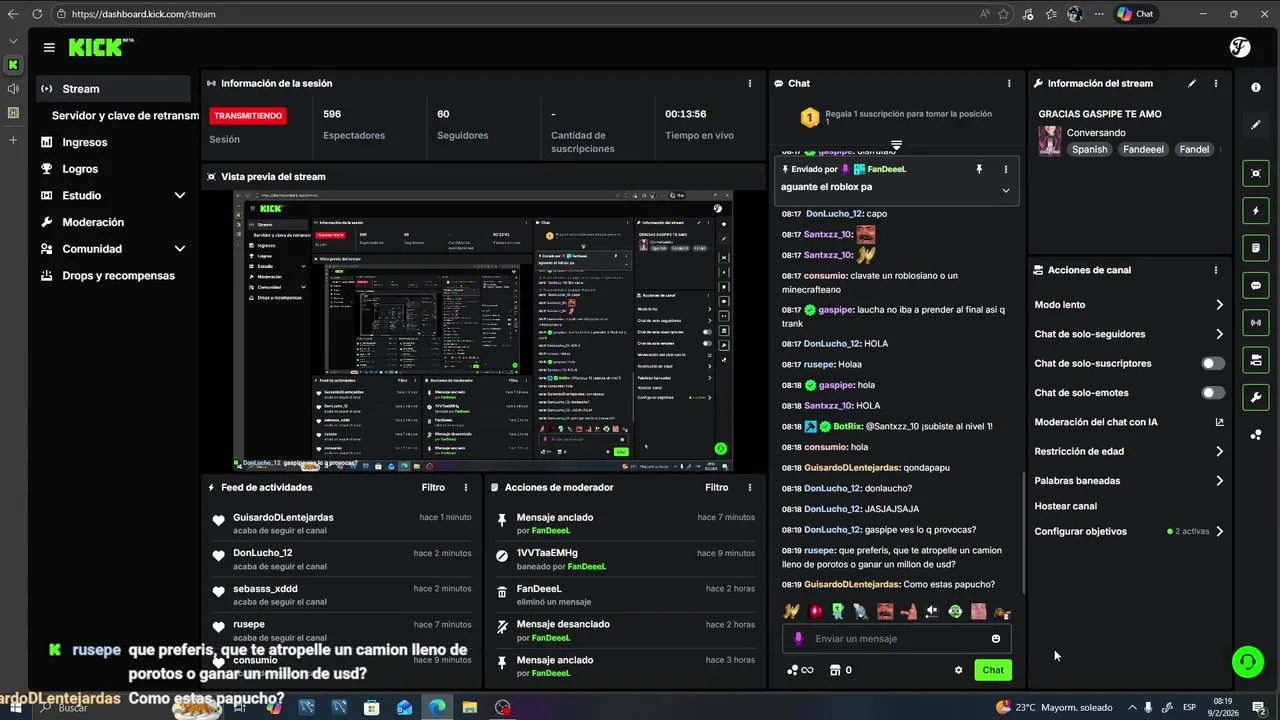This screenshot has height=720, width=1280.
Task: Open Microsoft Store from the taskbar
Action: (x=372, y=708)
